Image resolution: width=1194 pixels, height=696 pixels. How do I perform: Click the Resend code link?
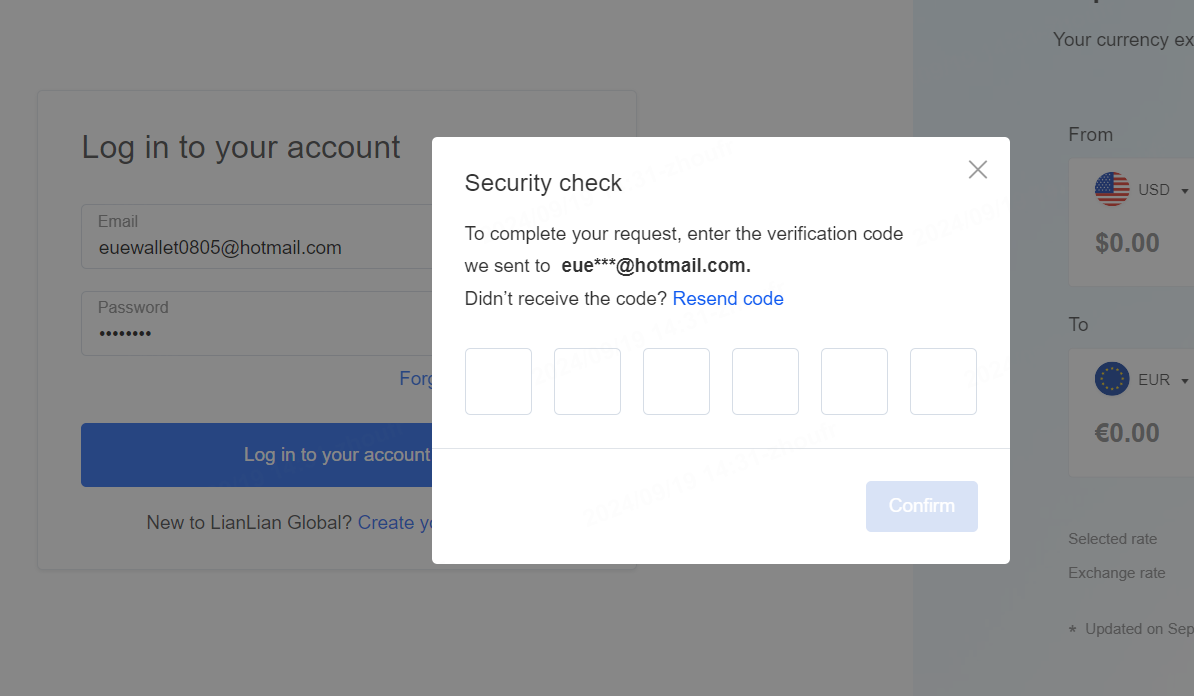coord(728,299)
